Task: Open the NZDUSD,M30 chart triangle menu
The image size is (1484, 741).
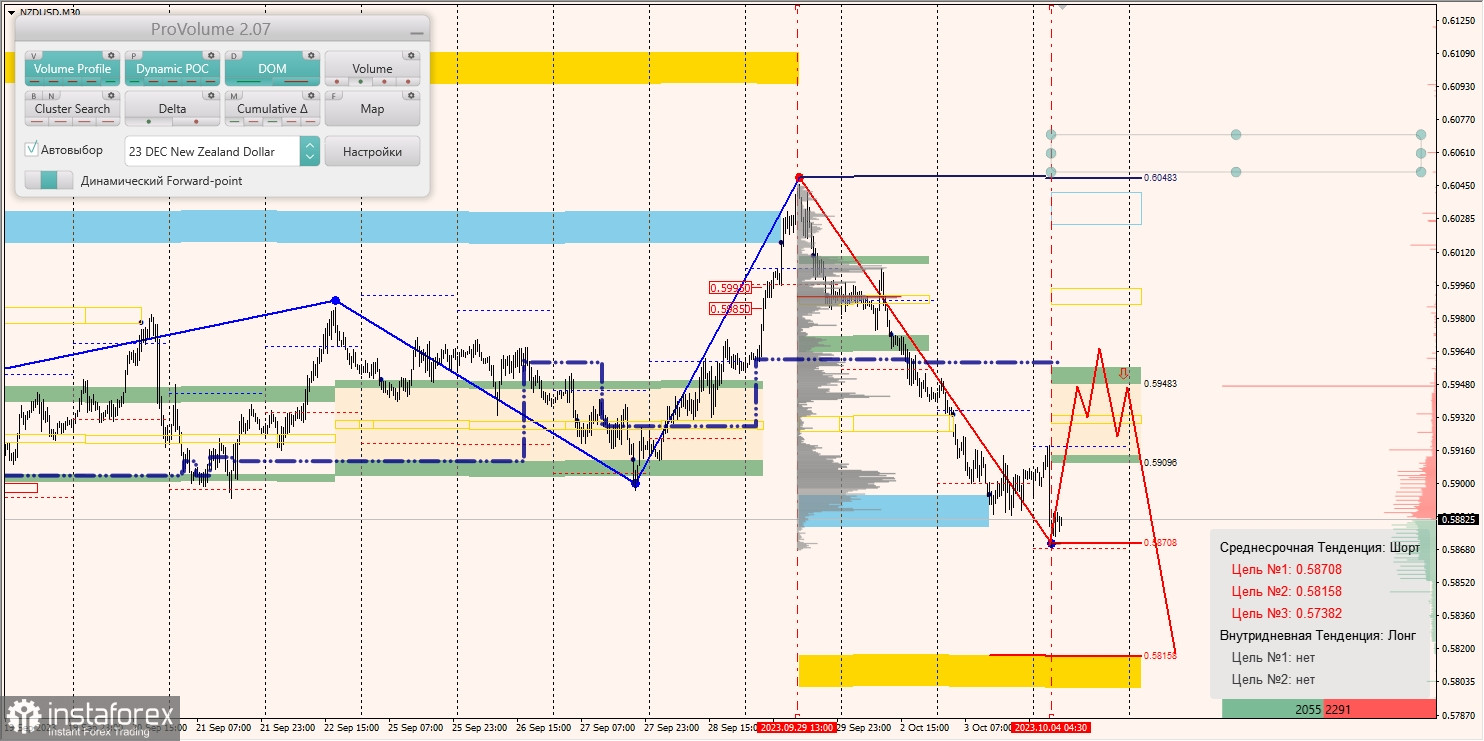Action: [x=11, y=12]
